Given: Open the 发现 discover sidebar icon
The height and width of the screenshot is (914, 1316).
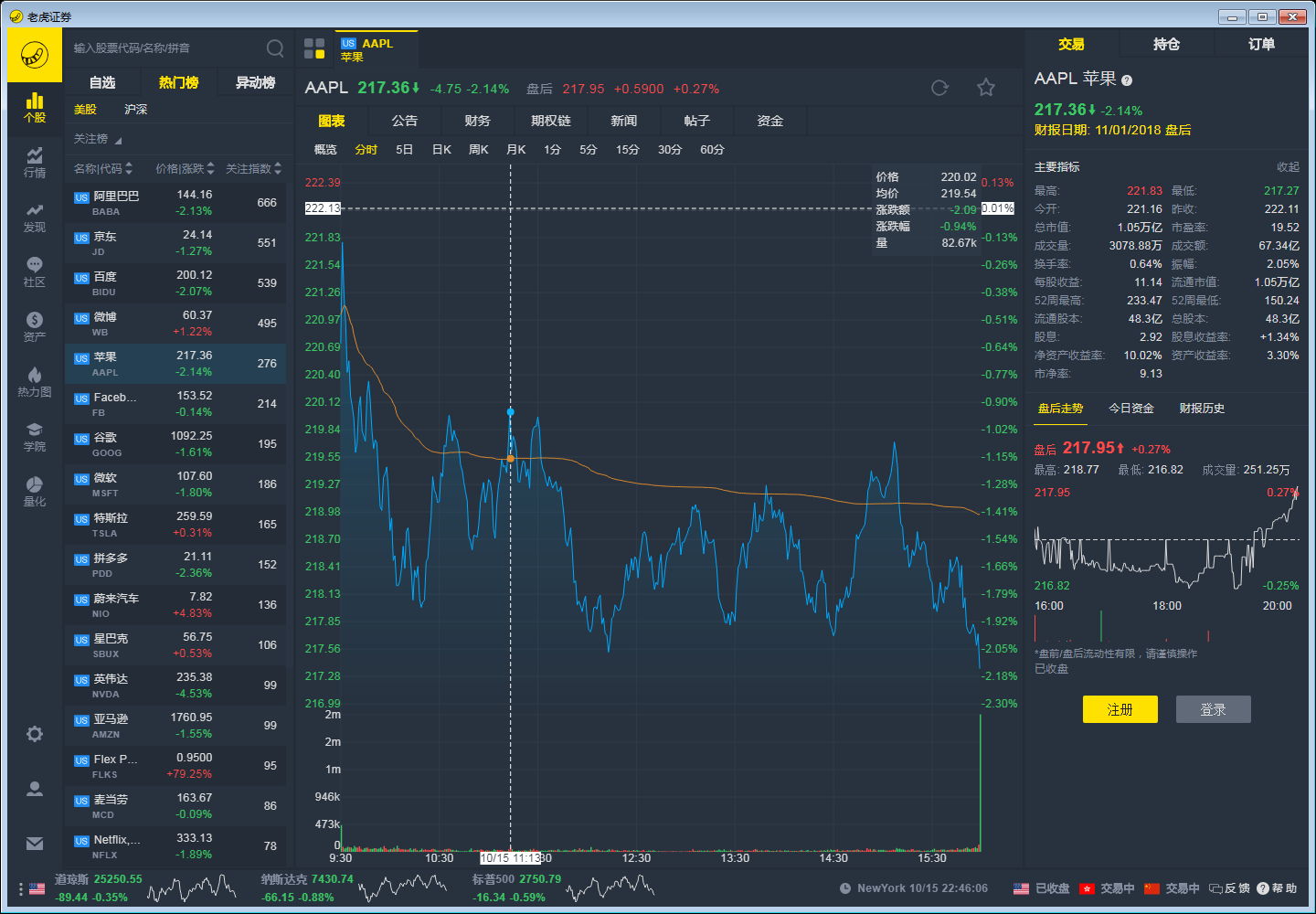Looking at the screenshot, I should 35,218.
